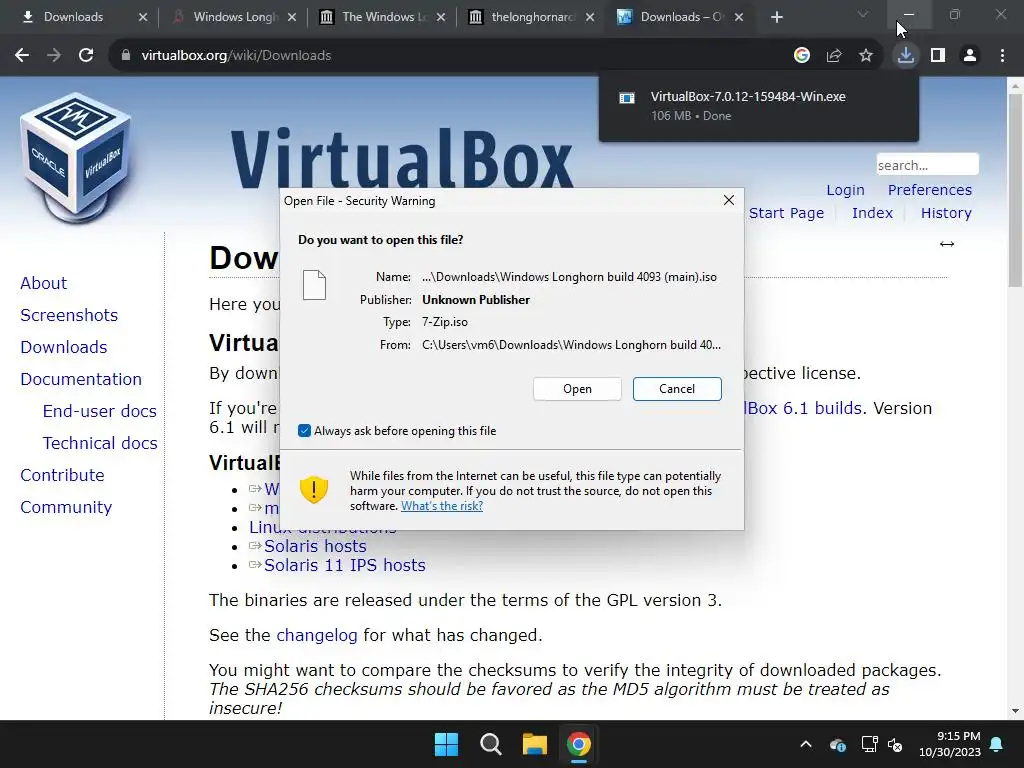The image size is (1024, 768).
Task: Open the Downloads sidebar link
Action: 64,347
